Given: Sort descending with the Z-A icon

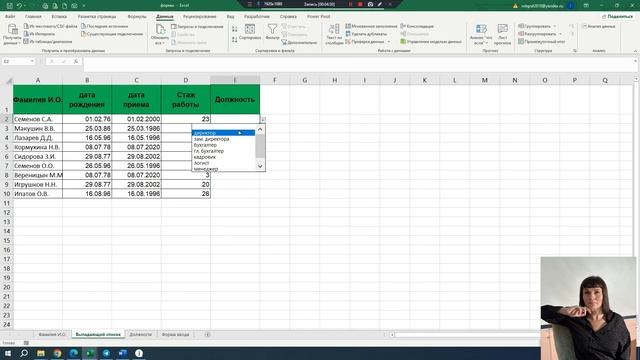Looking at the screenshot, I should 235,40.
